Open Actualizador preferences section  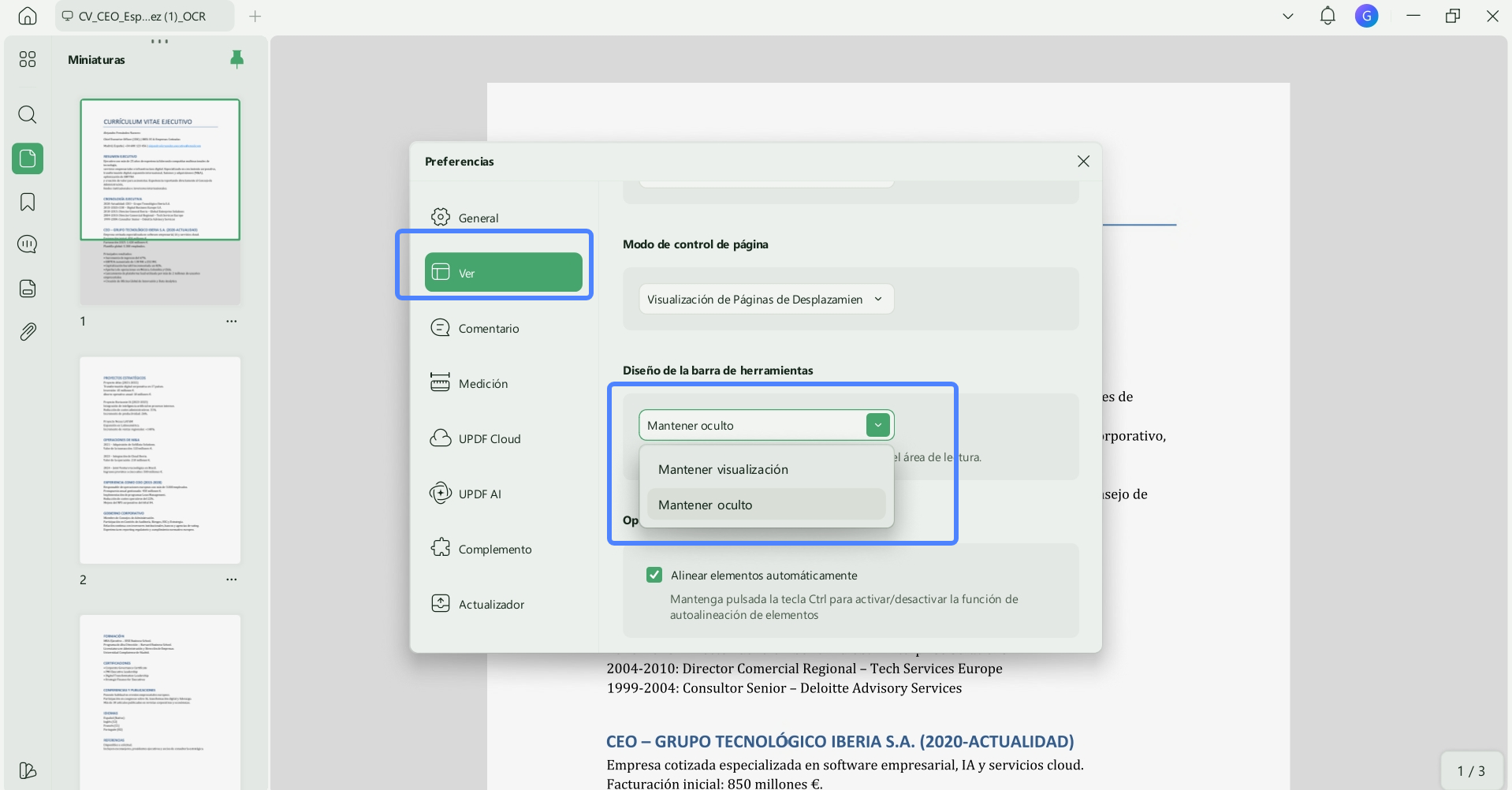504,604
